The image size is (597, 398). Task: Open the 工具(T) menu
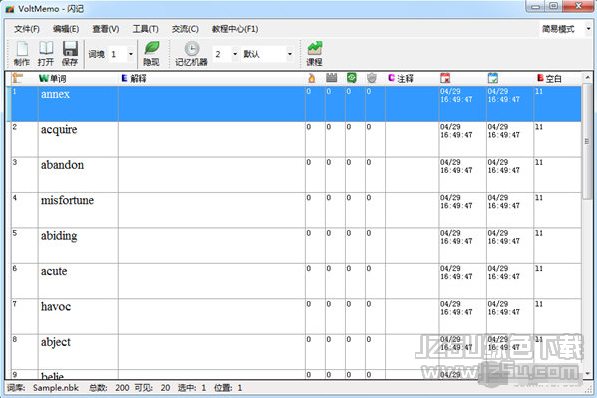pyautogui.click(x=145, y=29)
